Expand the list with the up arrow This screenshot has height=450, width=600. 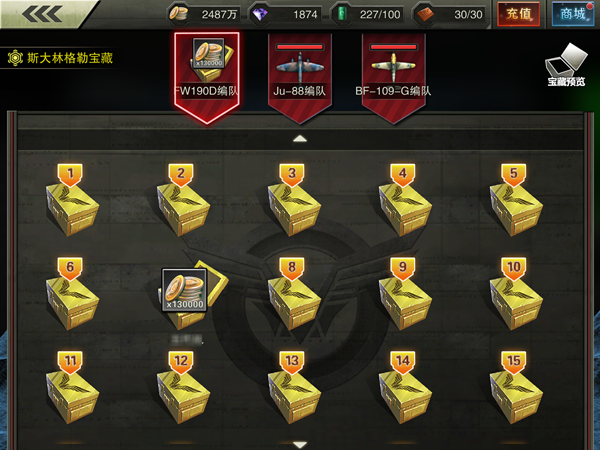[300, 139]
